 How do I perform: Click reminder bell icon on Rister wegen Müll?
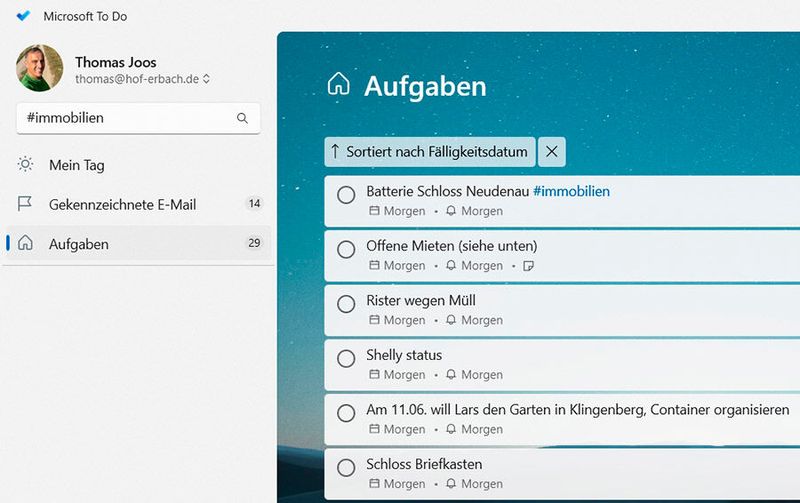(x=451, y=320)
